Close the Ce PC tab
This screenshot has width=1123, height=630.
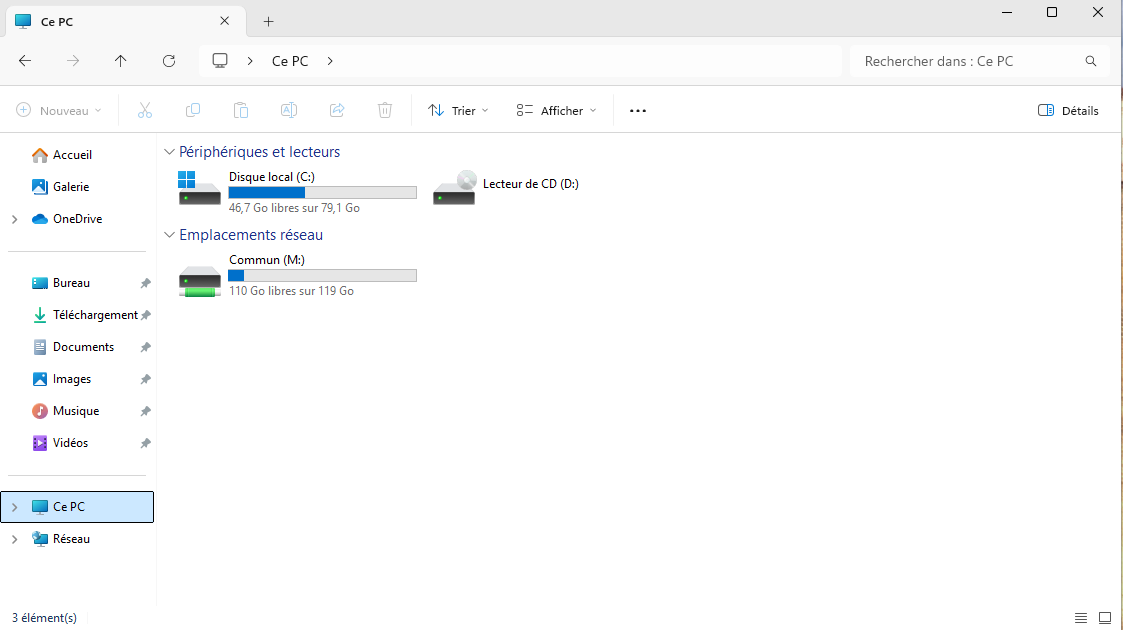[224, 21]
